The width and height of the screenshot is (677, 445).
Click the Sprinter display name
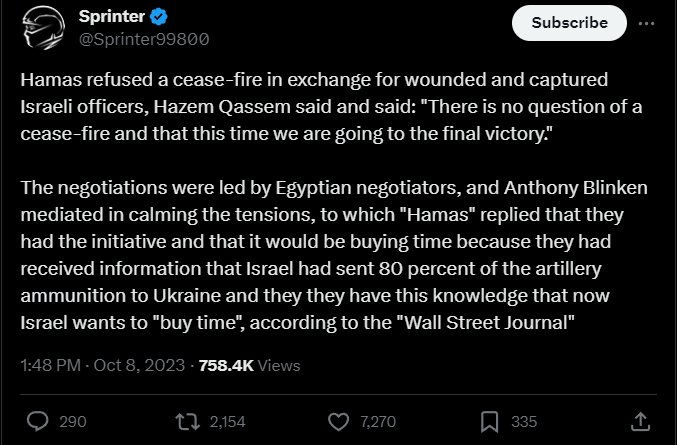pyautogui.click(x=111, y=17)
